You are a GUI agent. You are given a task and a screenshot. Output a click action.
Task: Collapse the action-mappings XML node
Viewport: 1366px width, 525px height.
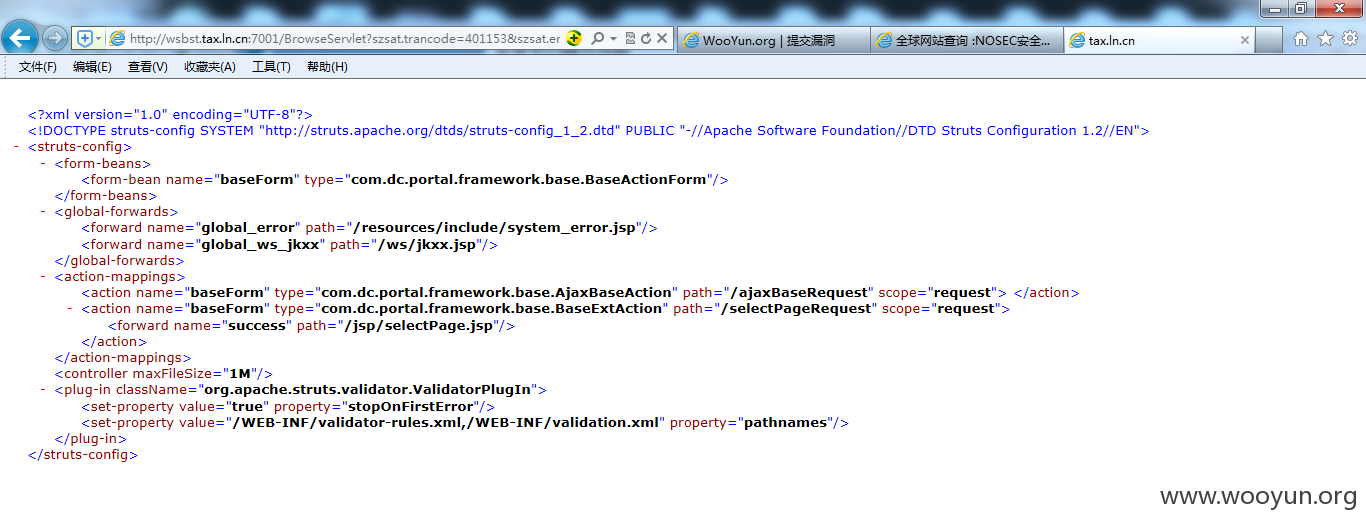[43, 277]
